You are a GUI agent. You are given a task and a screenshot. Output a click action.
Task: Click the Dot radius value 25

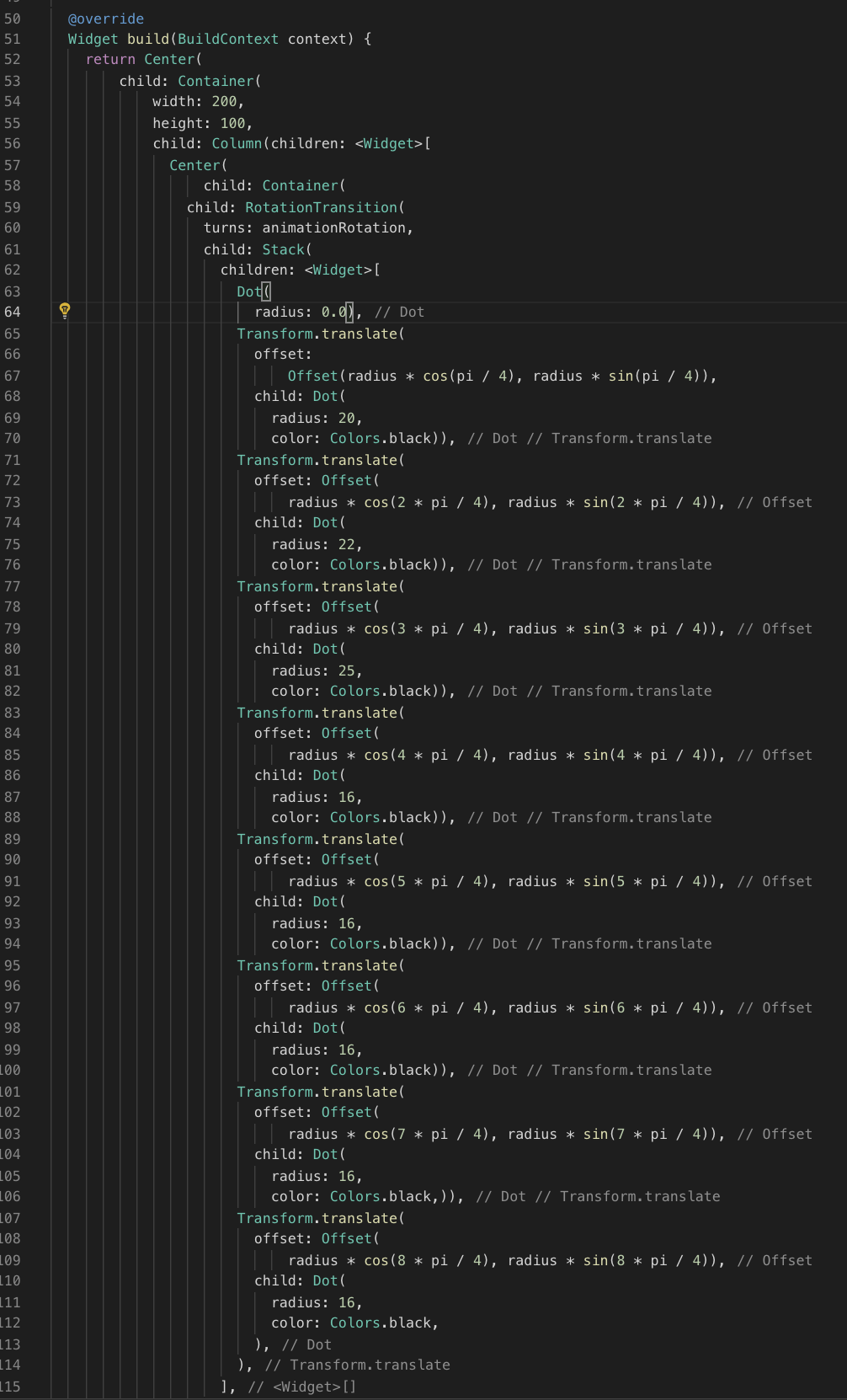point(346,671)
